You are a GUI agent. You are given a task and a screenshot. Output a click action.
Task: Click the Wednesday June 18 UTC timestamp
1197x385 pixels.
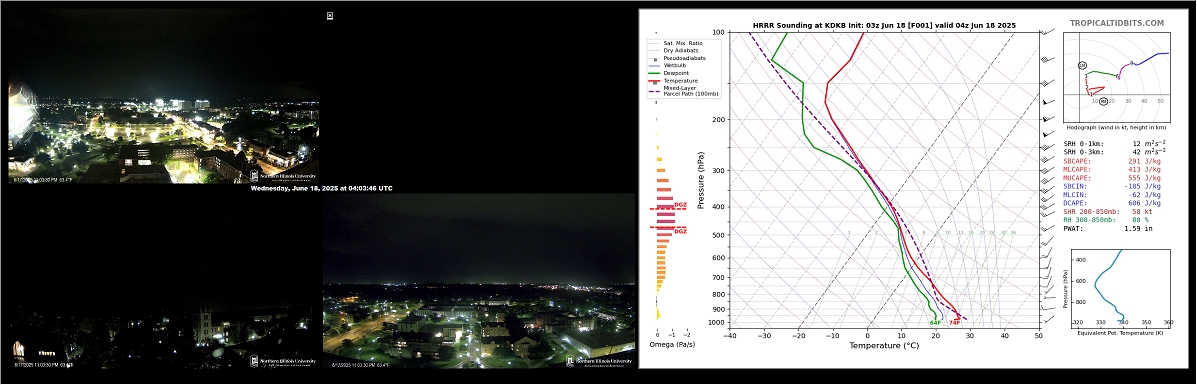click(x=321, y=188)
